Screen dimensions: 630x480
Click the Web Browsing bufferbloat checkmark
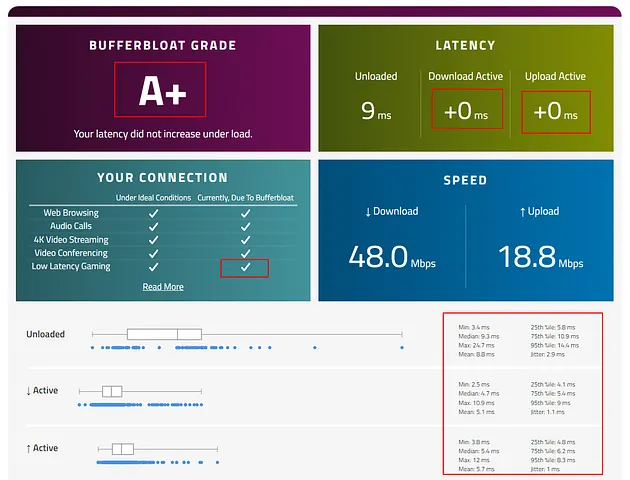click(245, 213)
